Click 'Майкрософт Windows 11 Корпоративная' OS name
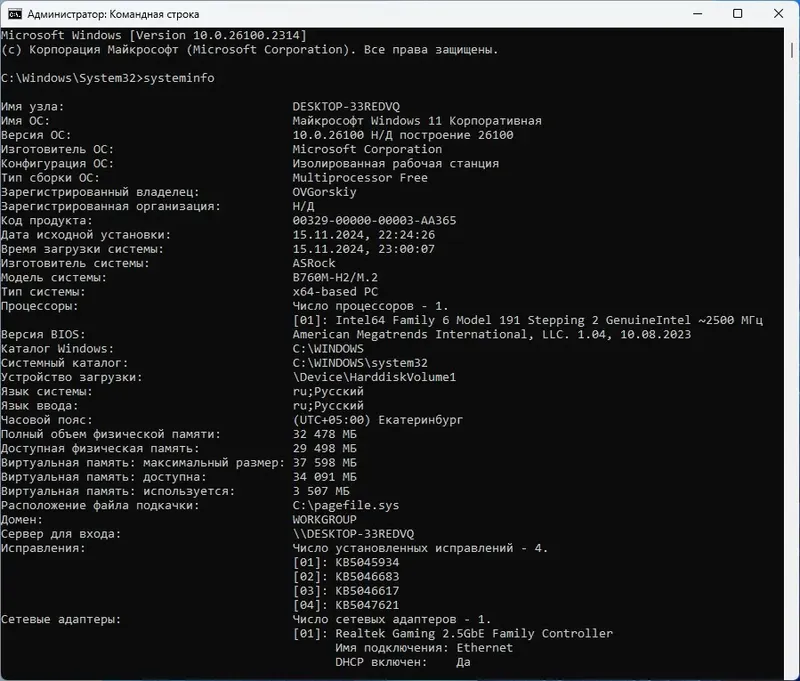The image size is (800, 681). [x=417, y=121]
